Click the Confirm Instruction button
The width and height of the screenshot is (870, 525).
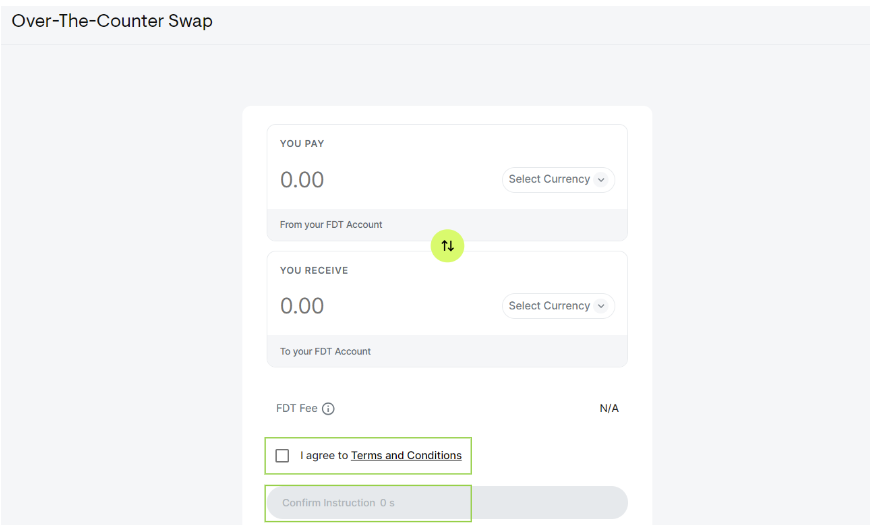(447, 503)
